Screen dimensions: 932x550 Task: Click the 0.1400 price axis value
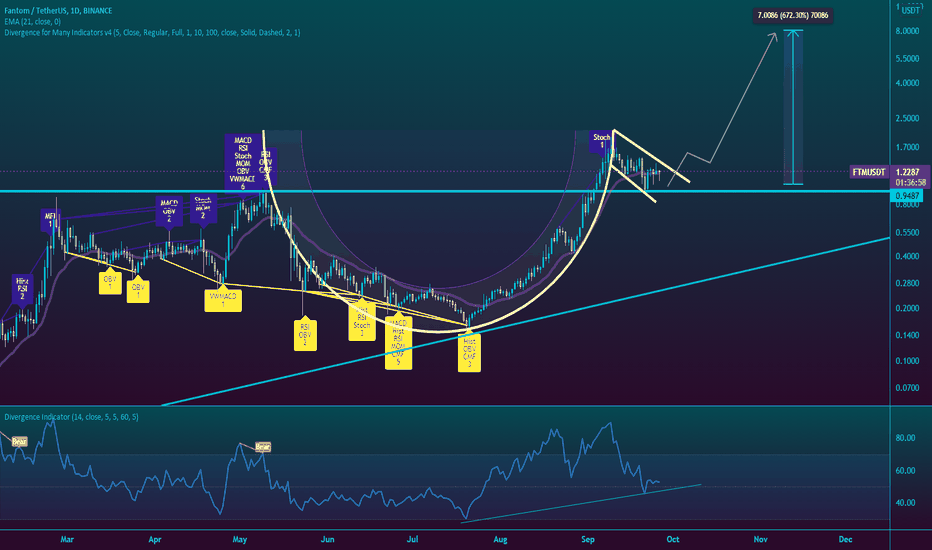click(907, 335)
